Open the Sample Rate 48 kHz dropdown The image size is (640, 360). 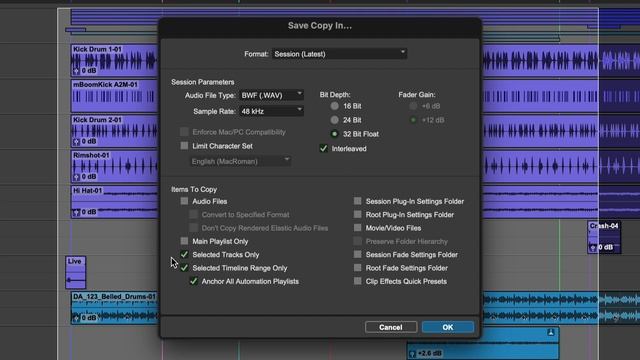271,111
